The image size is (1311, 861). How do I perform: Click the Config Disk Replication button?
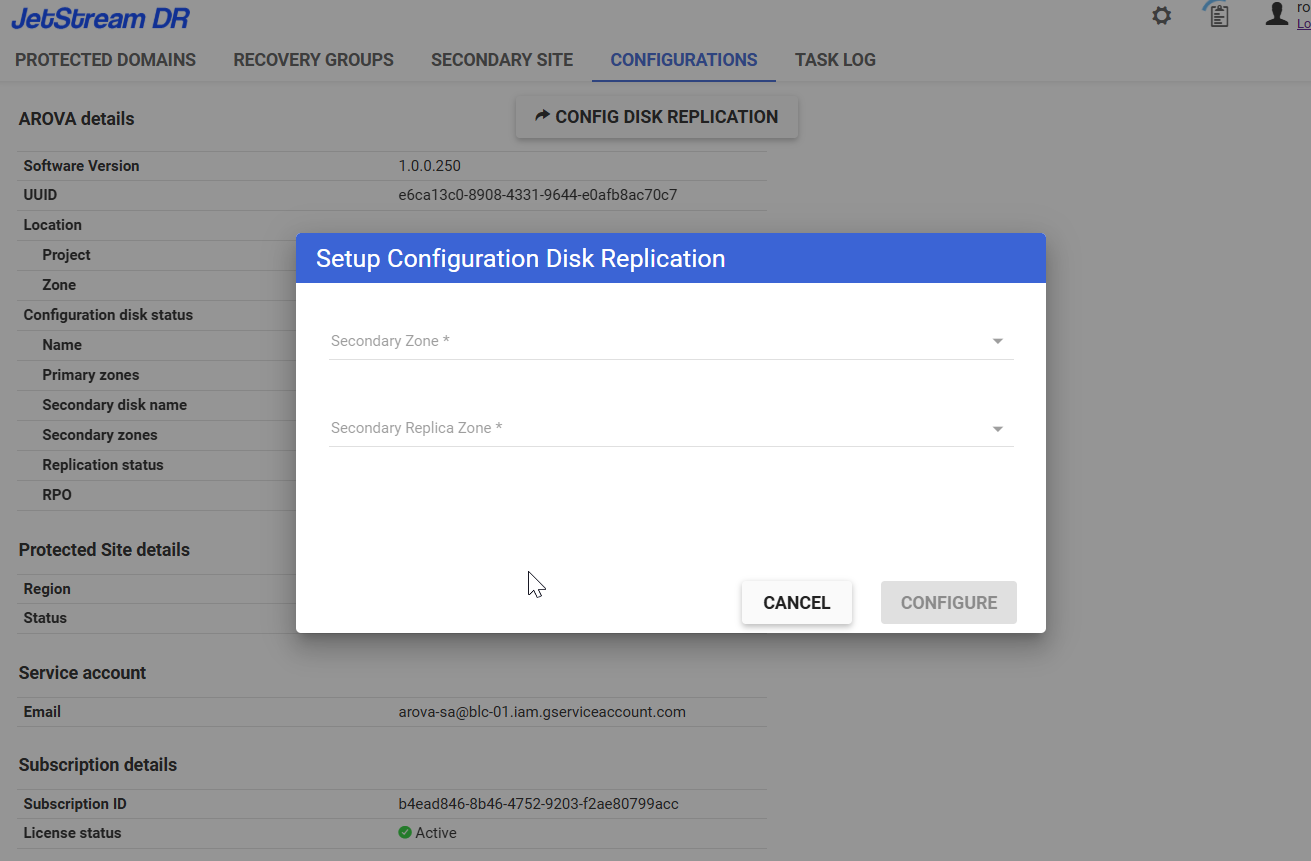(656, 117)
